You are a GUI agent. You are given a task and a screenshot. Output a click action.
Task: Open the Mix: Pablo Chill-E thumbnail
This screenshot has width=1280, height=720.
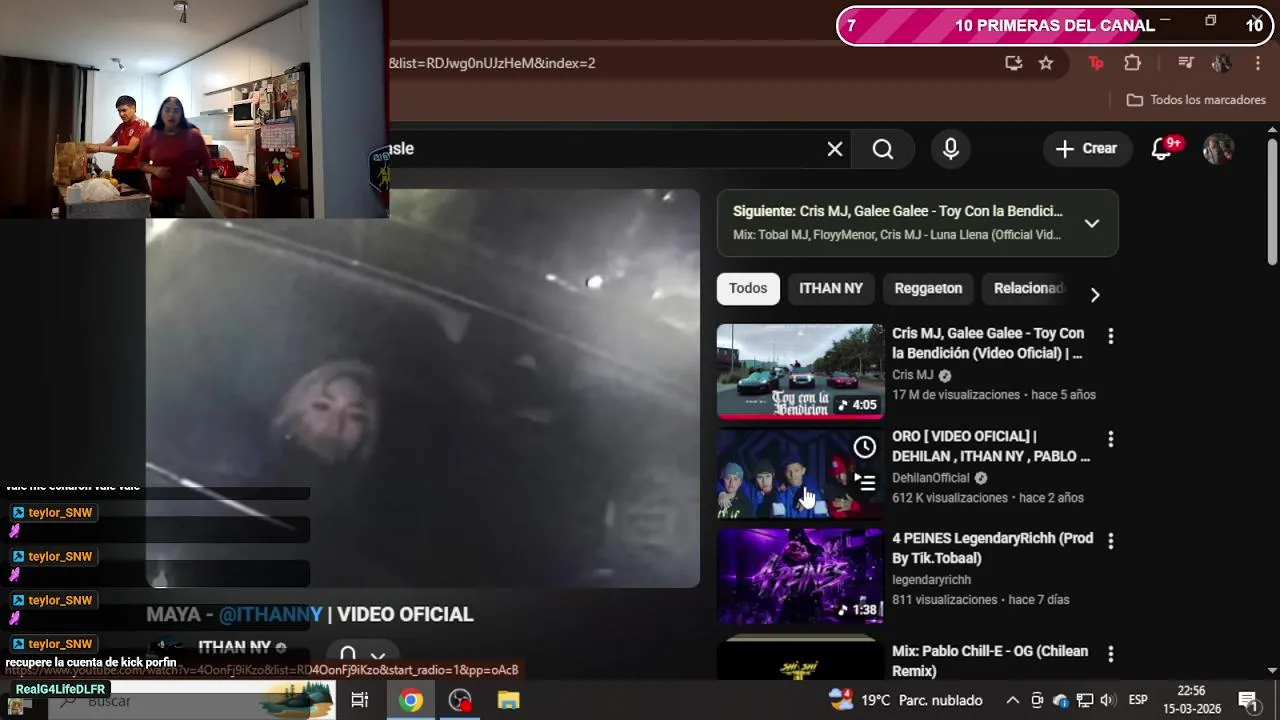[800, 659]
